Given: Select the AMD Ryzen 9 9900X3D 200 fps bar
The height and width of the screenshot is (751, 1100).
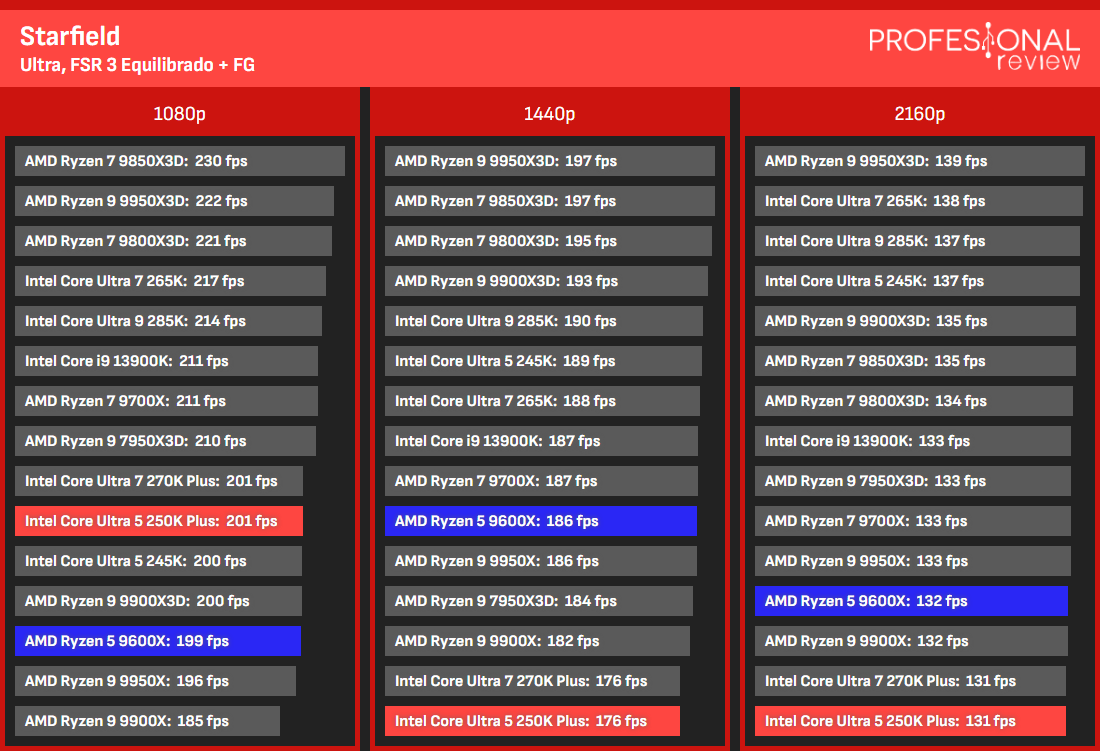Looking at the screenshot, I should point(159,601).
